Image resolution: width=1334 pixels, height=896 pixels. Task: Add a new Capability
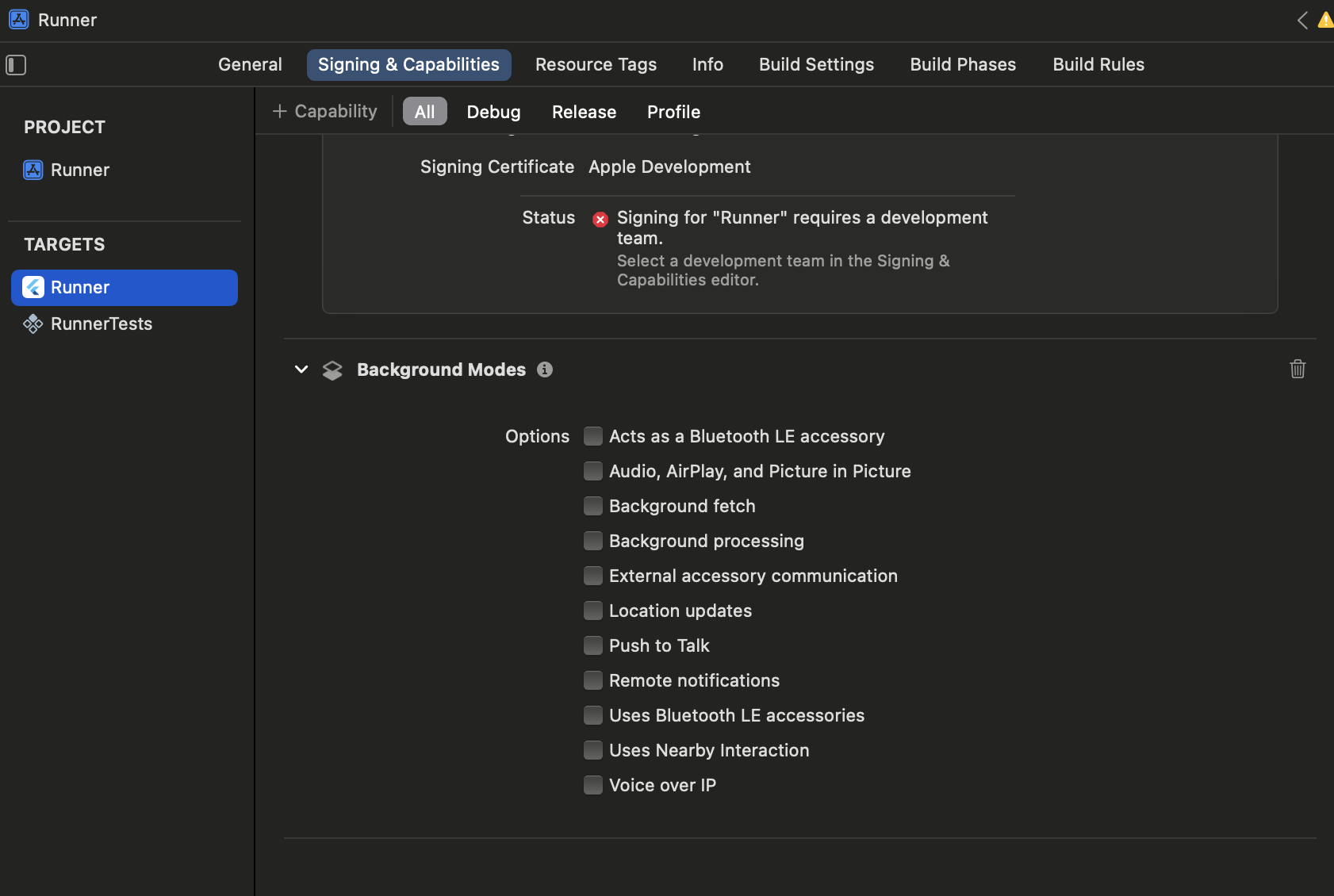pos(325,111)
